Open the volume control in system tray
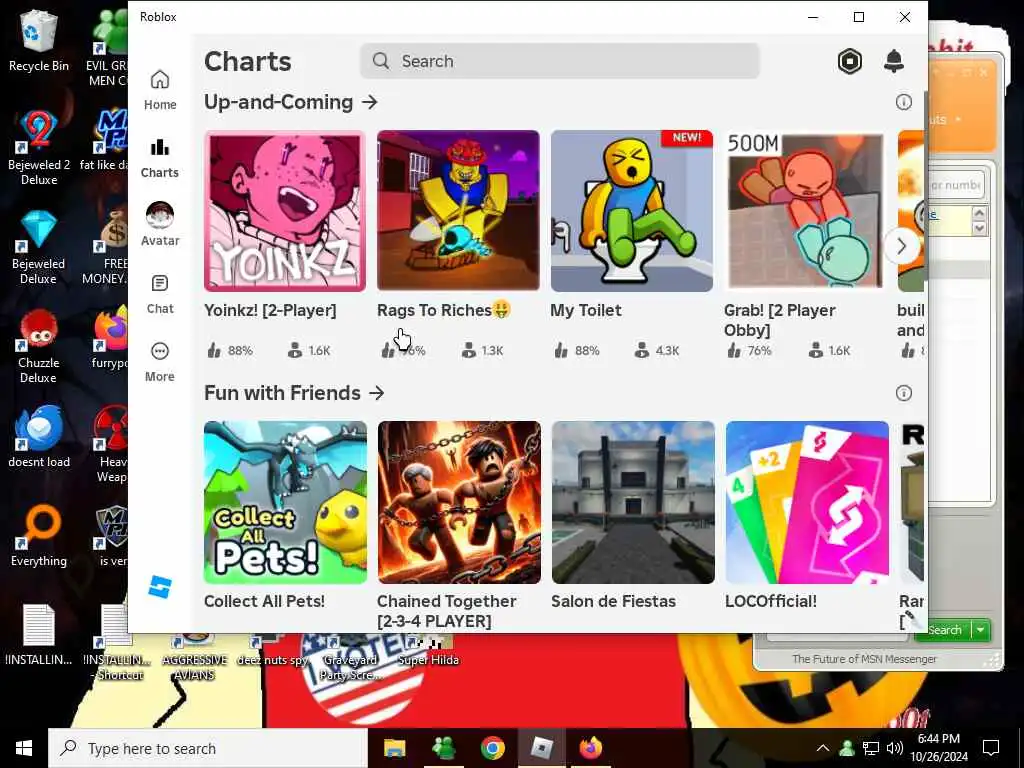This screenshot has height=768, width=1024. click(895, 748)
